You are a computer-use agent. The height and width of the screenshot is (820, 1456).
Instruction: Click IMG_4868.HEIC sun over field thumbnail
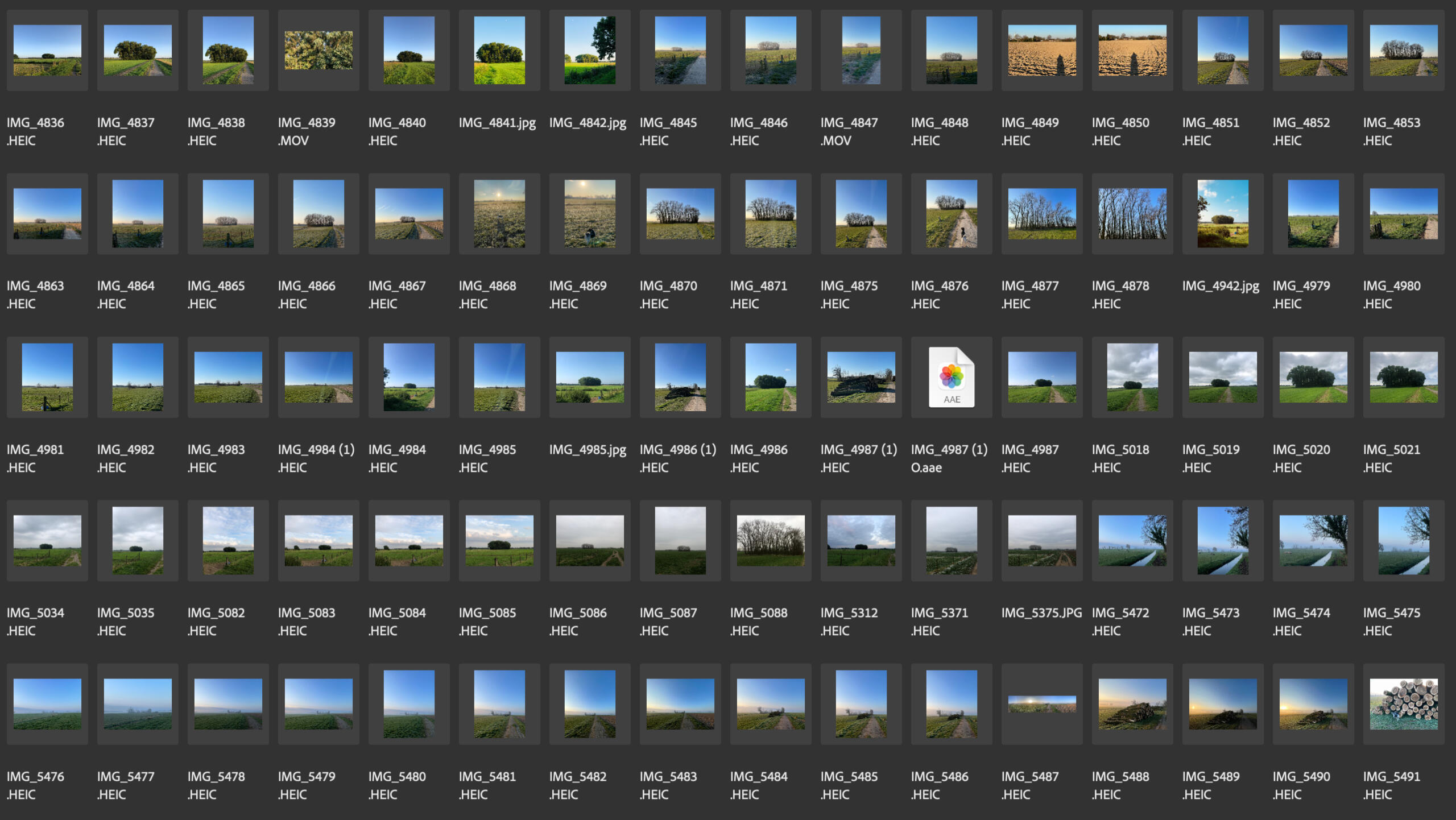click(499, 214)
